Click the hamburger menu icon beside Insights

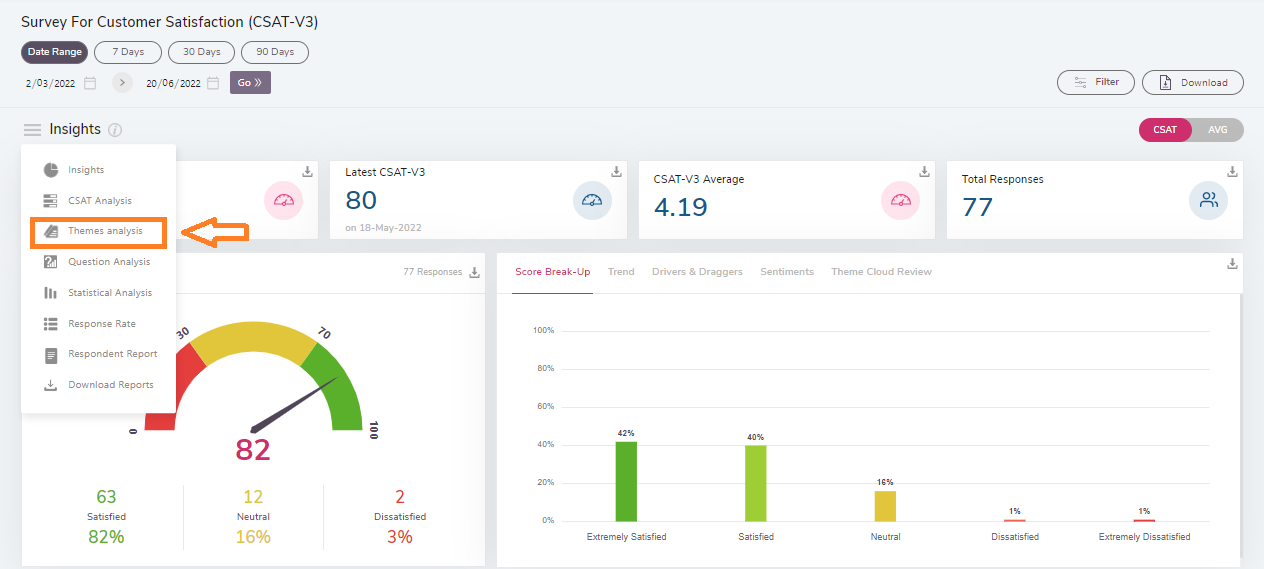pyautogui.click(x=32, y=130)
